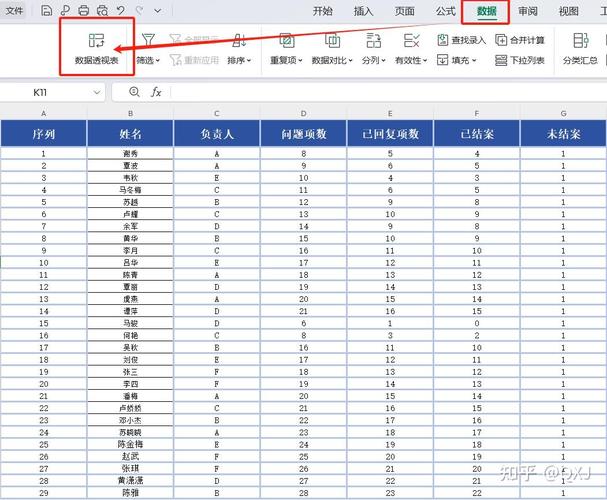Click the 分类汇总 subtotal icon
The width and height of the screenshot is (607, 500).
coord(580,40)
